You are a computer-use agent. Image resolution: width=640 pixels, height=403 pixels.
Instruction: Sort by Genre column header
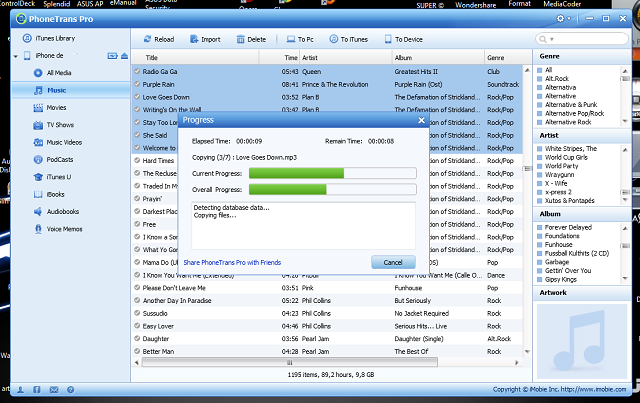tap(507, 58)
